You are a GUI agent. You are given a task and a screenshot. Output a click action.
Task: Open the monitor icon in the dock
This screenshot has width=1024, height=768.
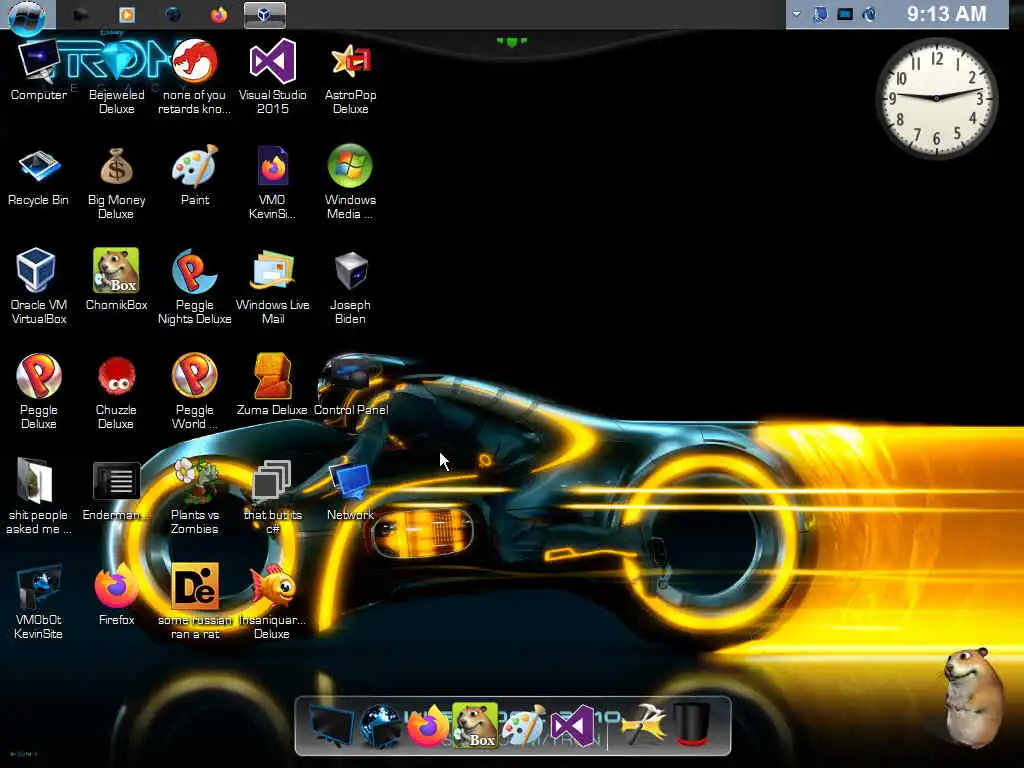[x=332, y=726]
